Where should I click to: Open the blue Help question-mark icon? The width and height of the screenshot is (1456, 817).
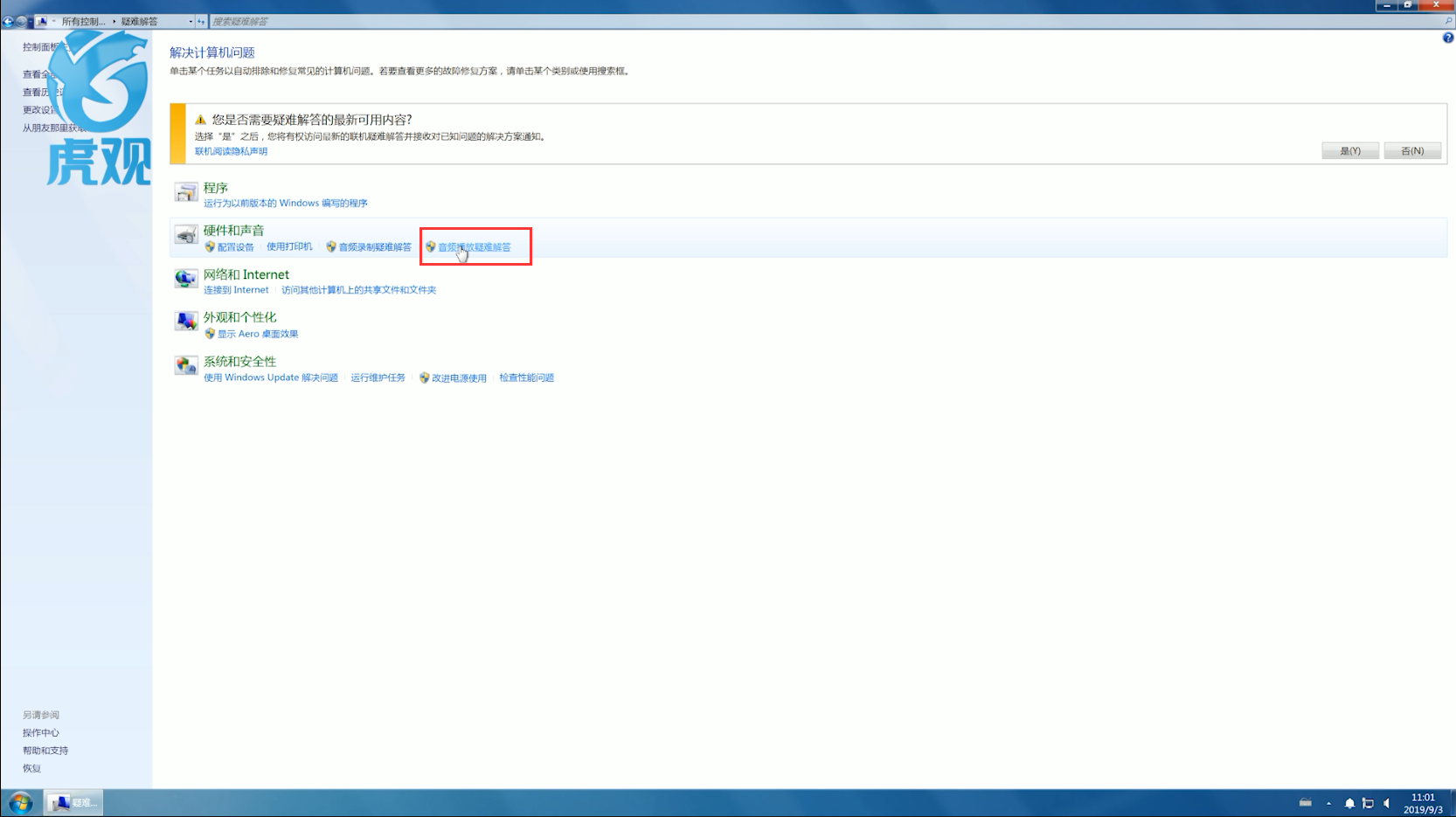click(x=1448, y=38)
